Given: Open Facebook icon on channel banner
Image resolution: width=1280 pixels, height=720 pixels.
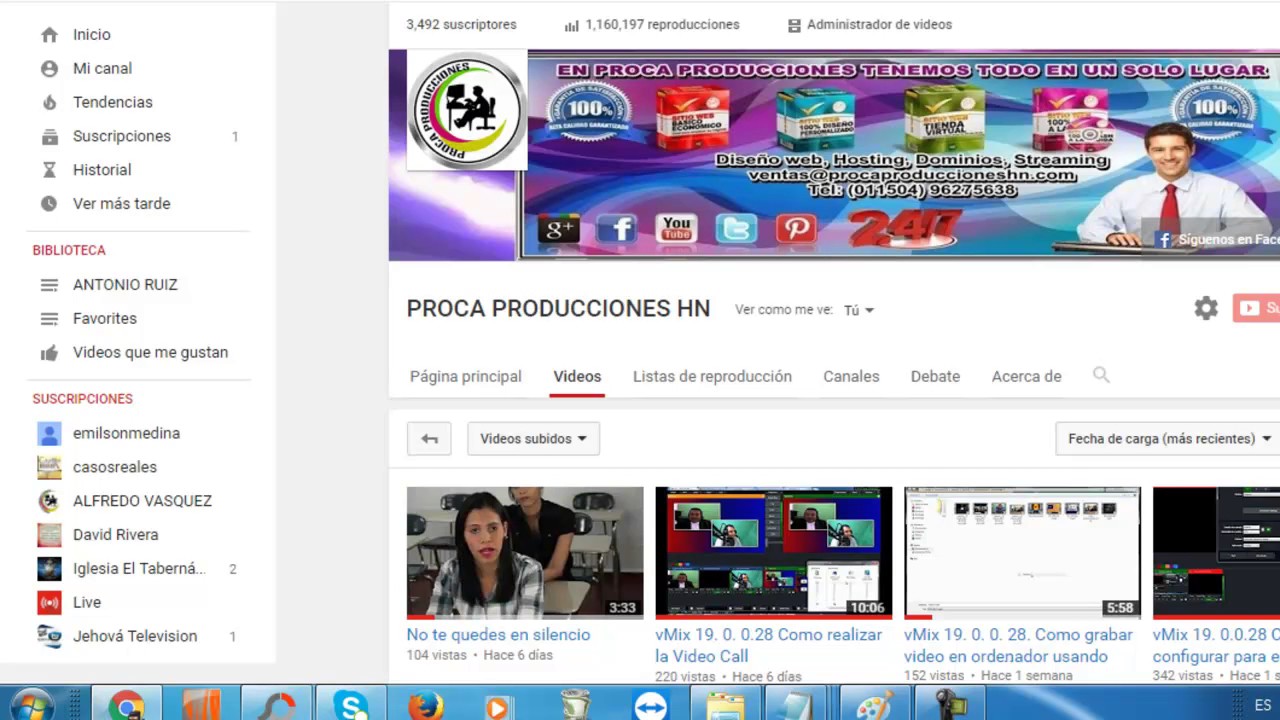Looking at the screenshot, I should point(617,229).
